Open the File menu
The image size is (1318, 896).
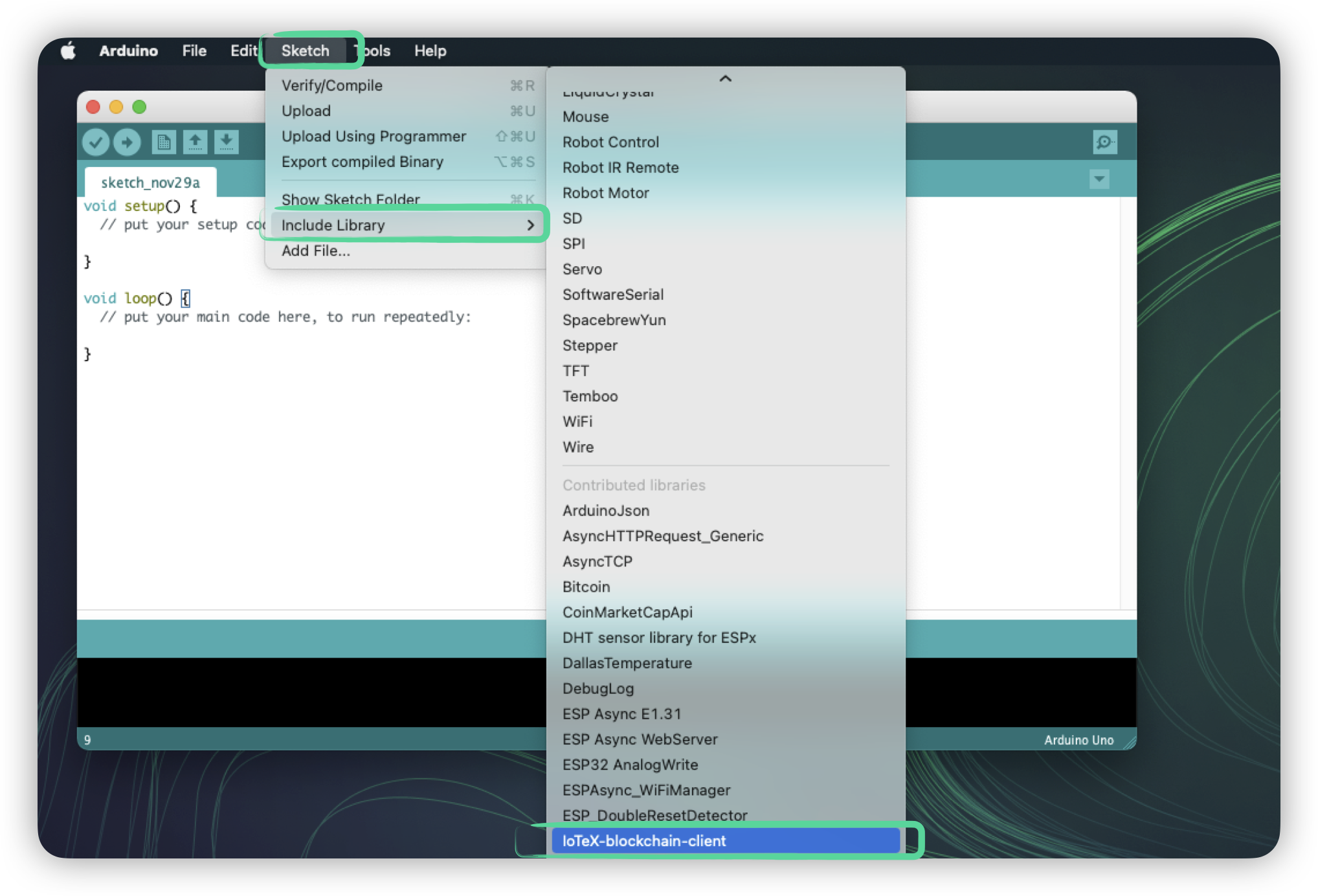coord(194,50)
